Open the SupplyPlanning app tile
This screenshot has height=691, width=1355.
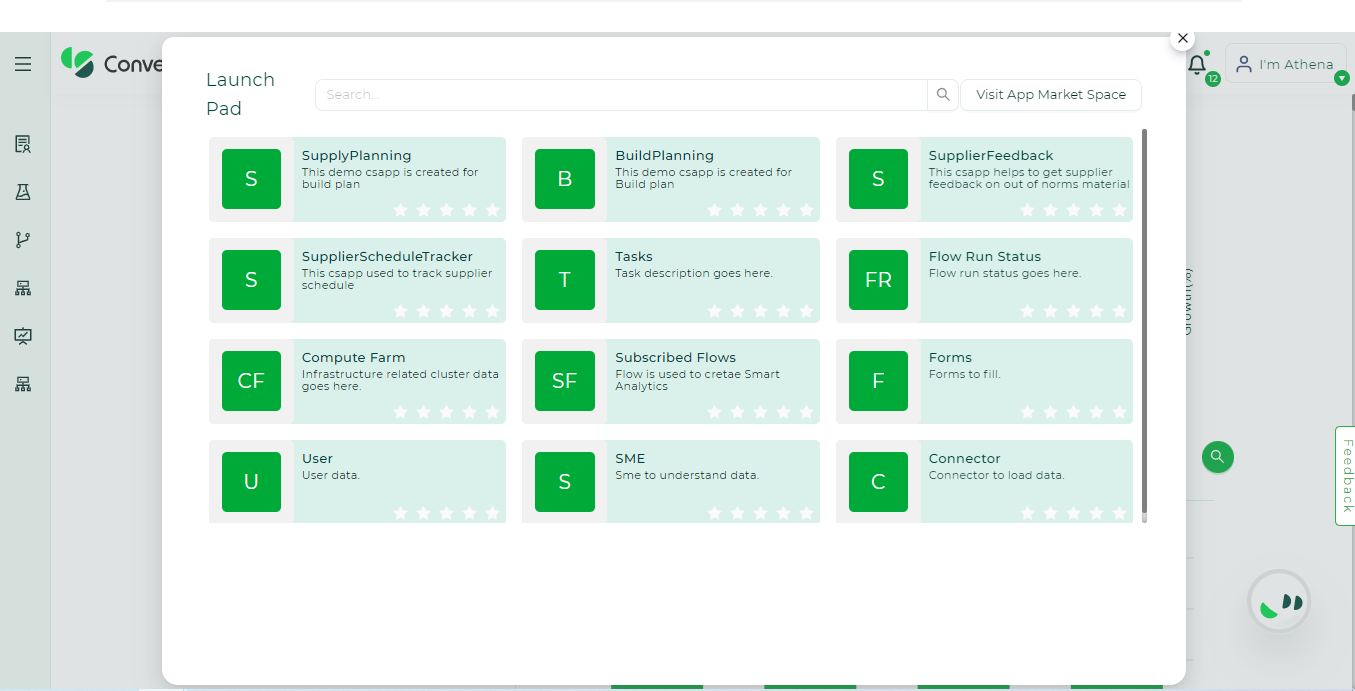click(357, 179)
